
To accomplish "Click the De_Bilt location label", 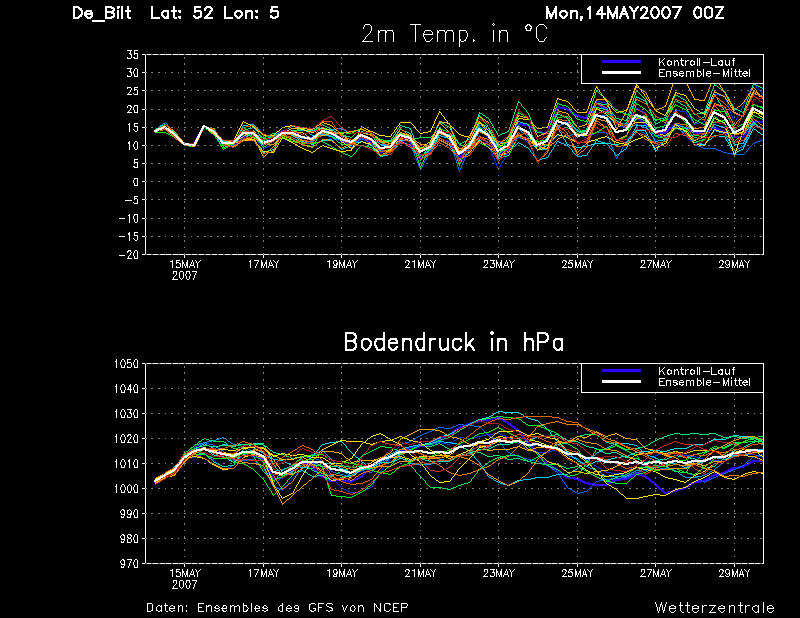I will pos(102,13).
